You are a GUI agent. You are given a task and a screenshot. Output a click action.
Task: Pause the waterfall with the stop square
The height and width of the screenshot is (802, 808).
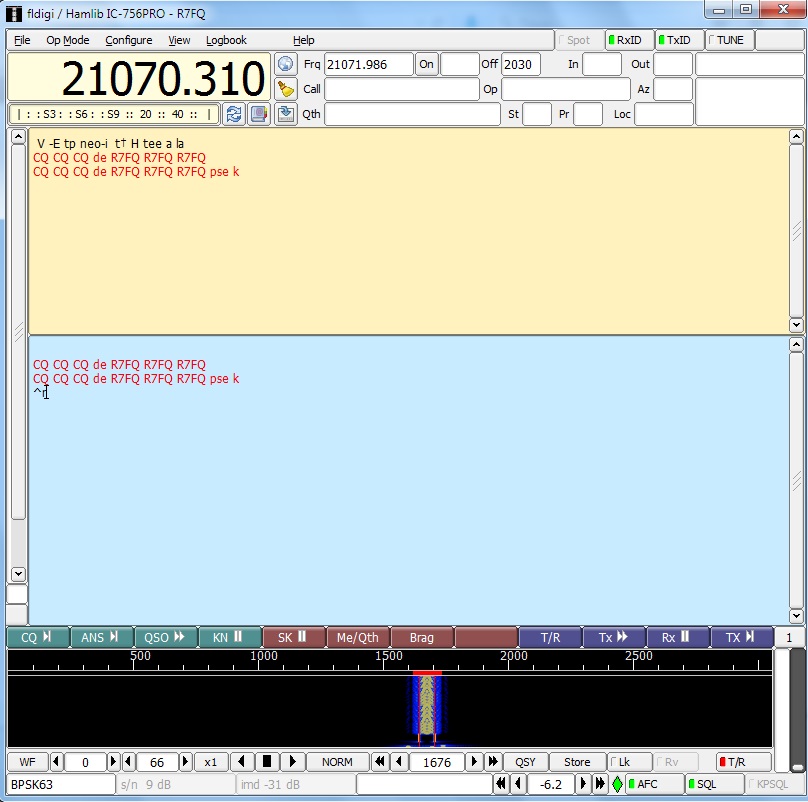(x=267, y=762)
